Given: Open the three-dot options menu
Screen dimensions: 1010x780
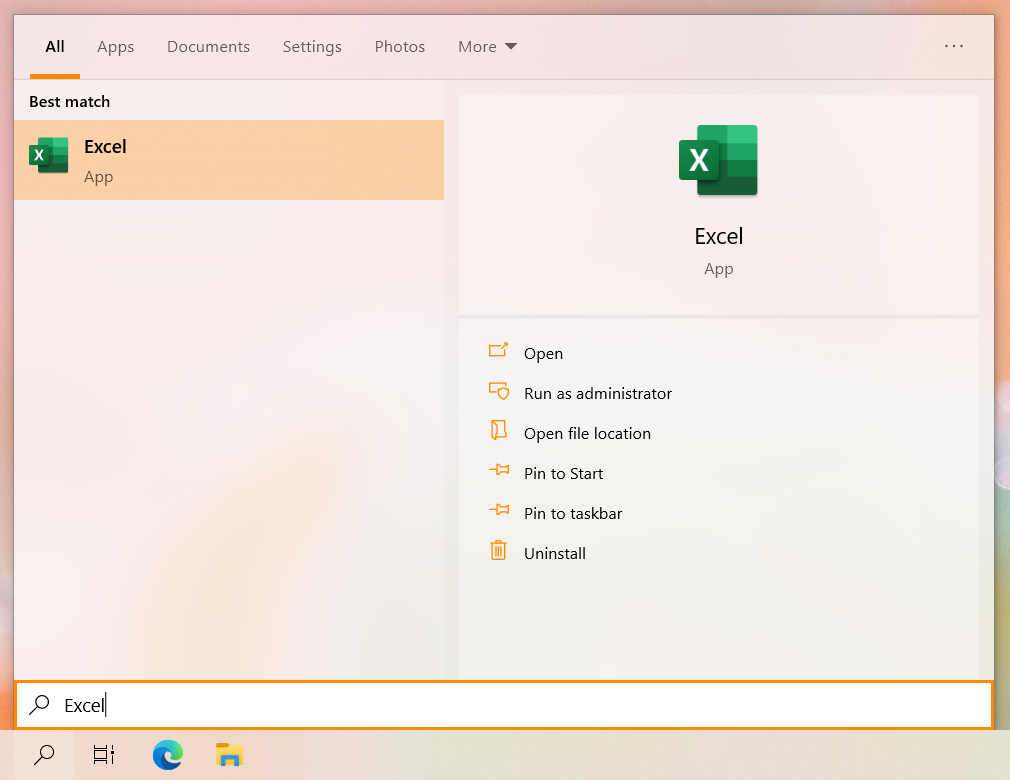Looking at the screenshot, I should point(953,46).
